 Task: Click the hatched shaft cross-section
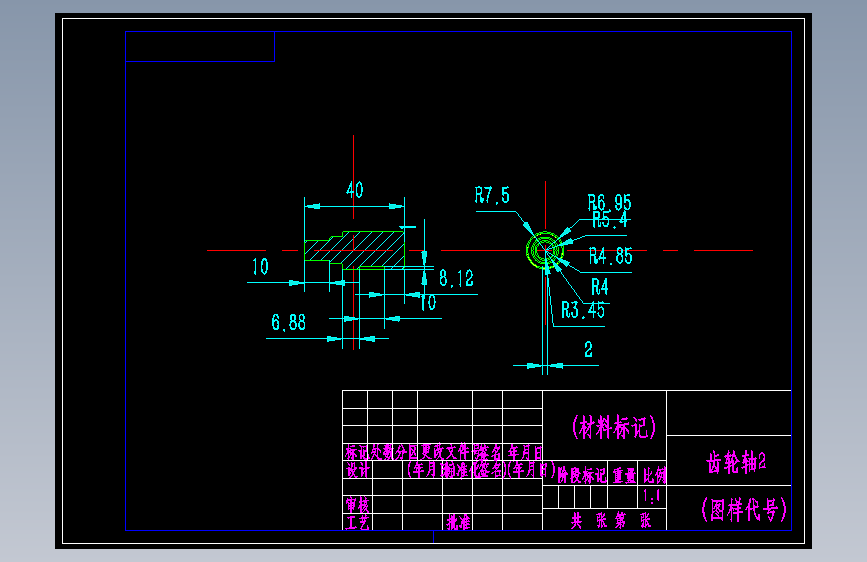[x=354, y=250]
